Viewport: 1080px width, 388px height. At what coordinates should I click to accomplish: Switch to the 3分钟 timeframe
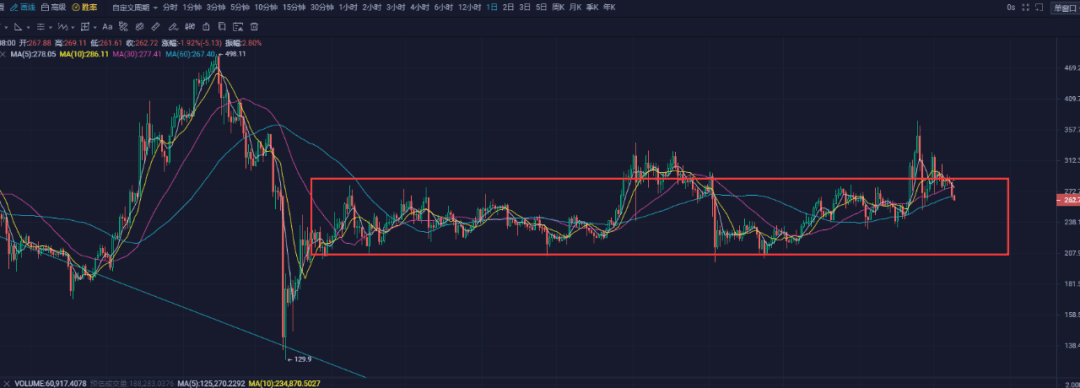(216, 7)
